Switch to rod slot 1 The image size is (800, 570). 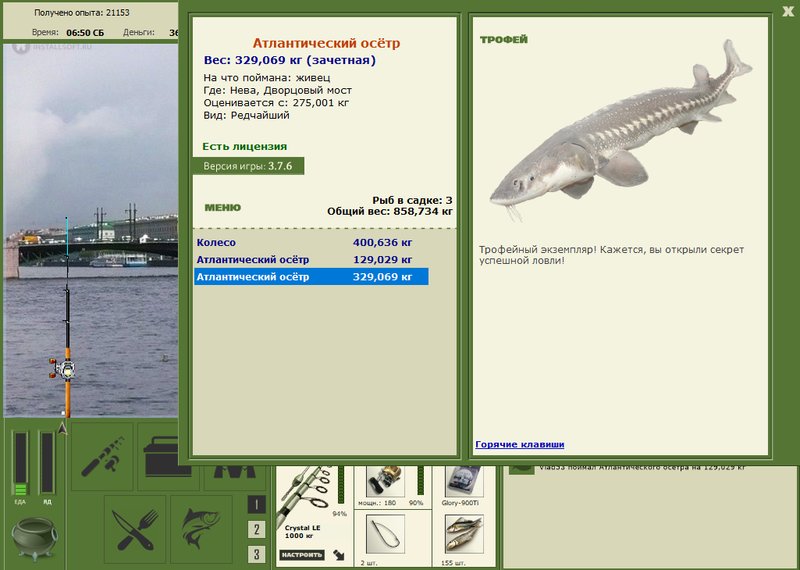coord(256,505)
